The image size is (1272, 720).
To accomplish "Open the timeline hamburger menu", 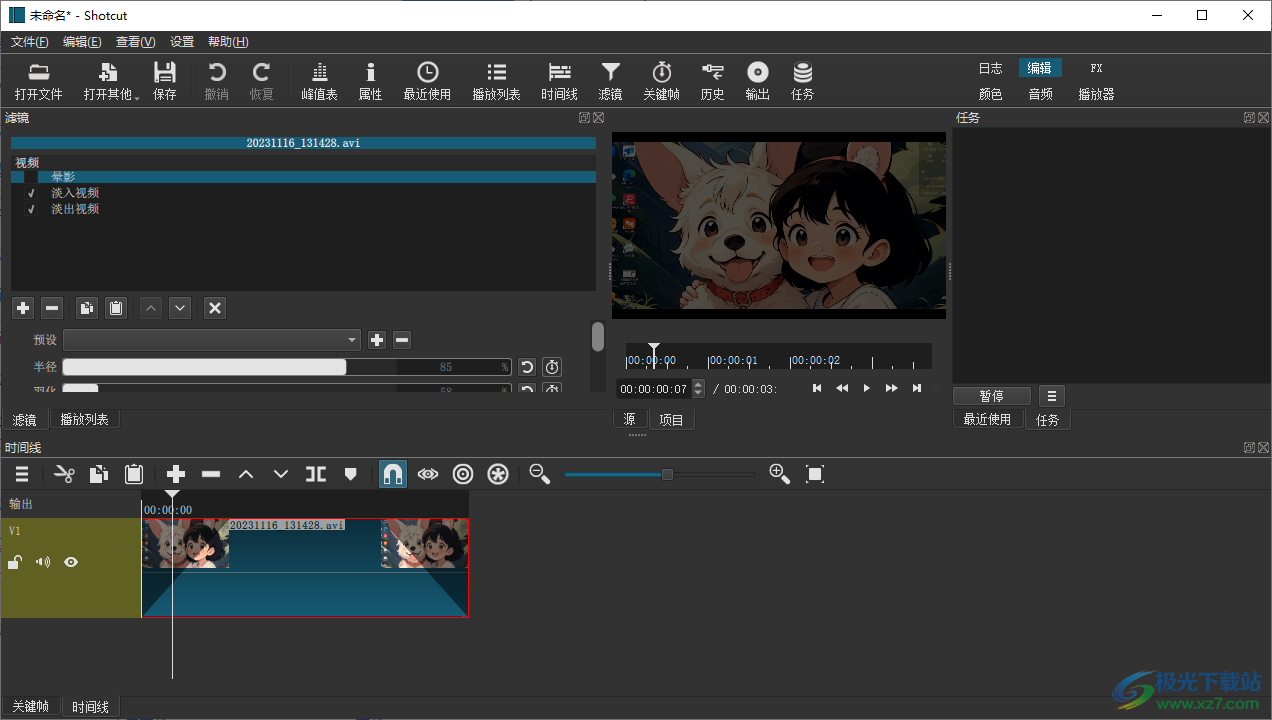I will [x=22, y=474].
